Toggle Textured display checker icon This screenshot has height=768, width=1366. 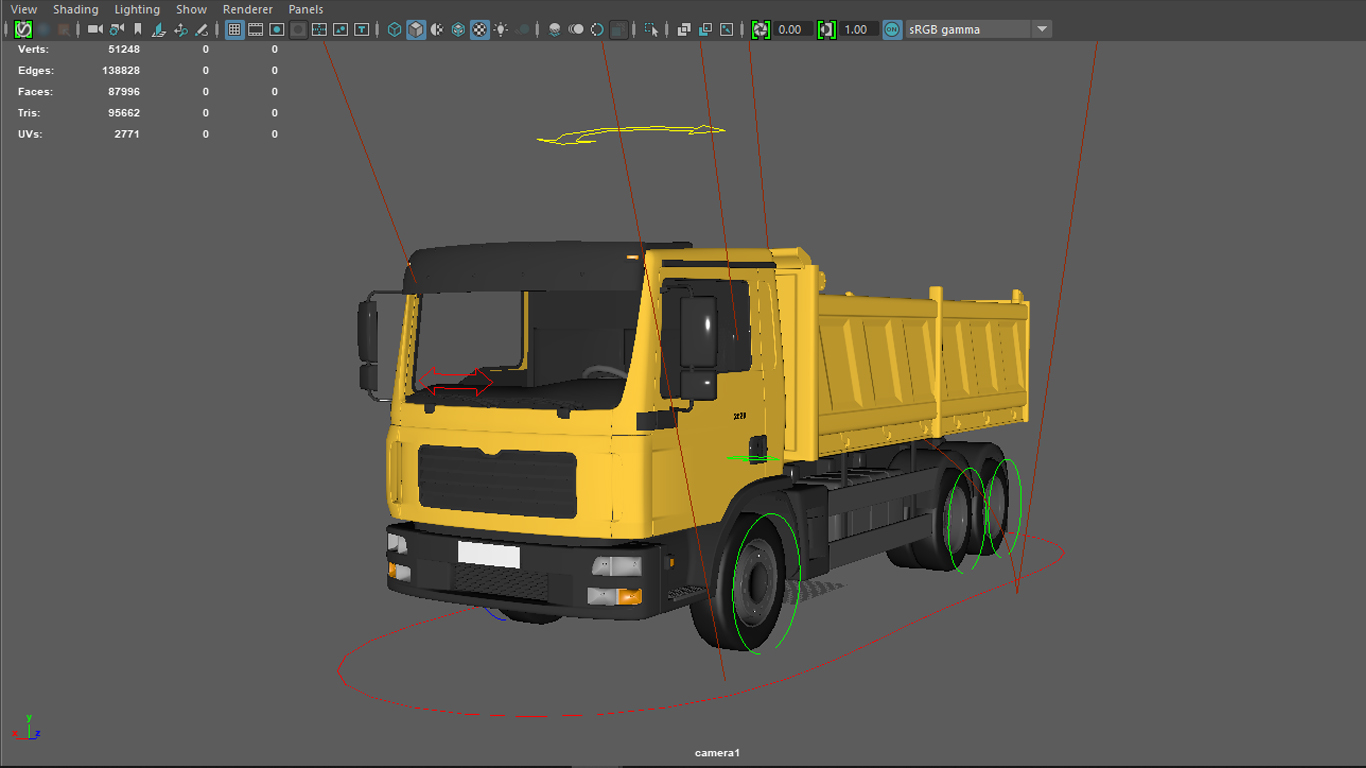click(x=480, y=29)
